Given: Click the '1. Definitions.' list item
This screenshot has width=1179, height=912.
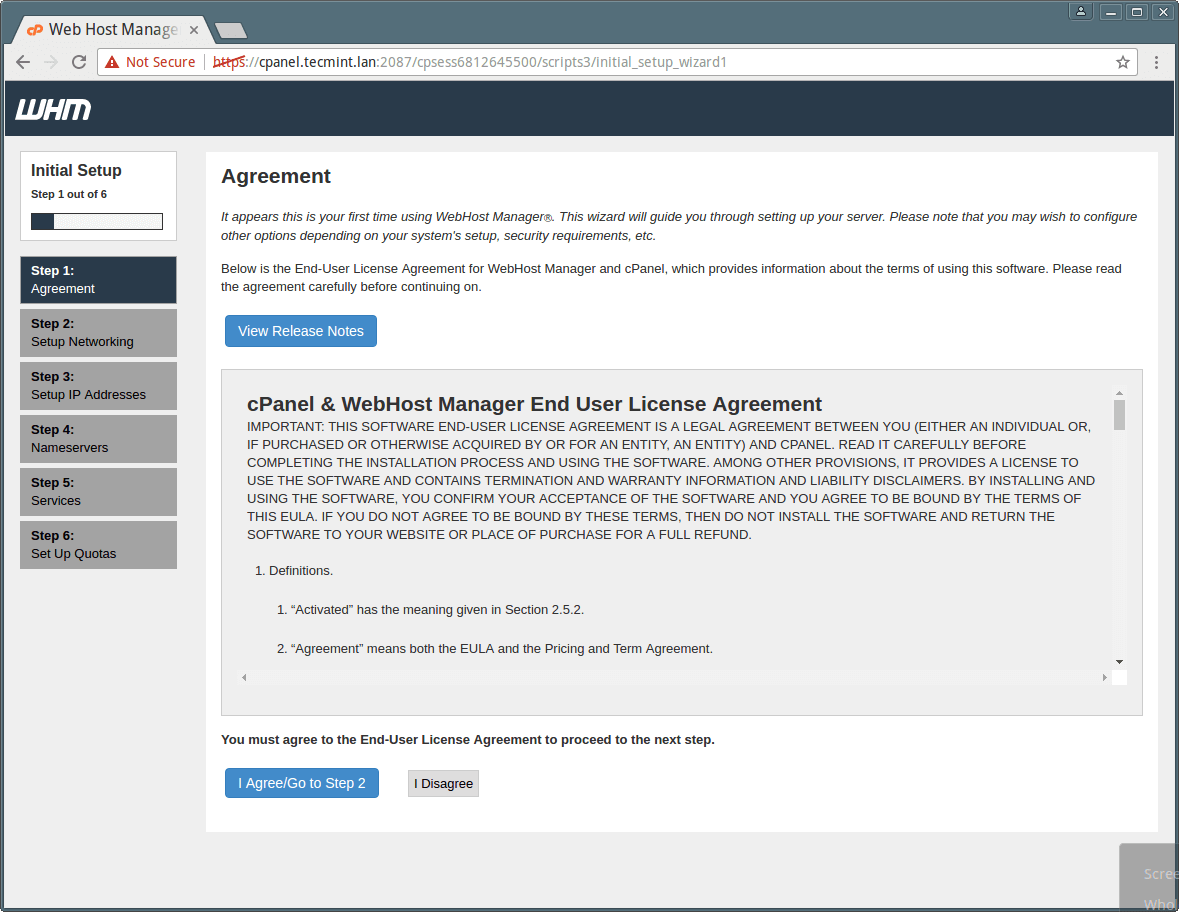Looking at the screenshot, I should click(294, 571).
